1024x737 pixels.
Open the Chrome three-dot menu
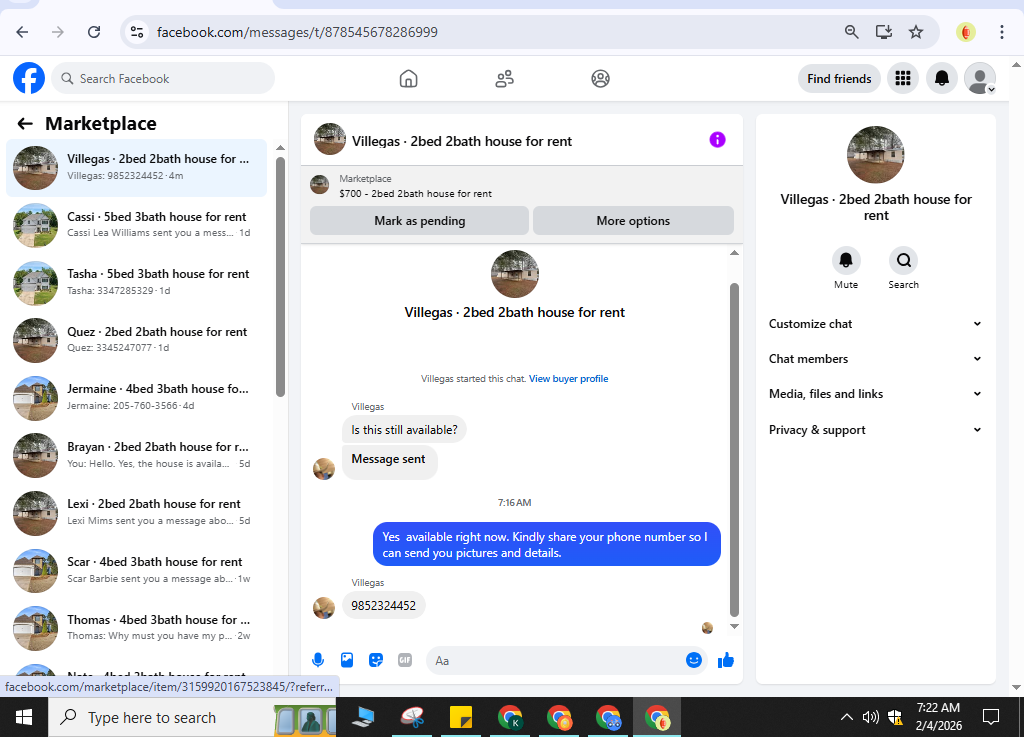(1001, 32)
